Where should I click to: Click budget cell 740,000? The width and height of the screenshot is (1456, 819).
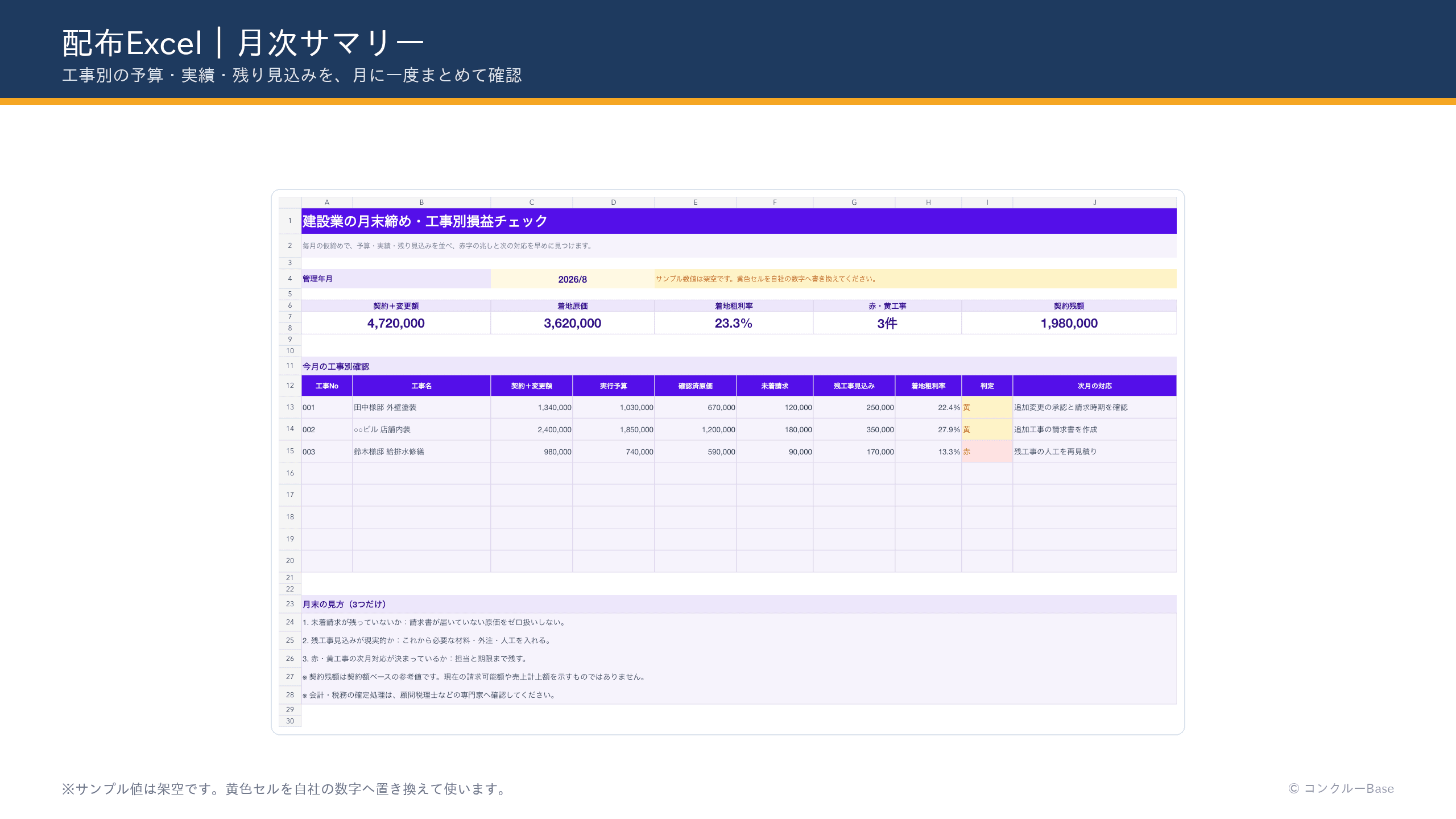pyautogui.click(x=614, y=452)
